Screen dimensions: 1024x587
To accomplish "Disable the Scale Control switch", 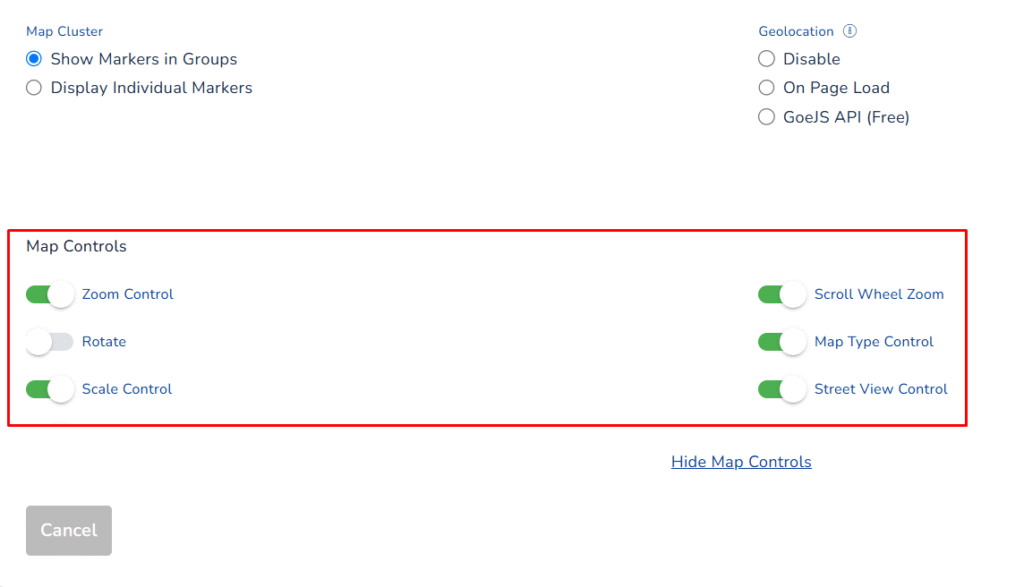I will [x=50, y=389].
